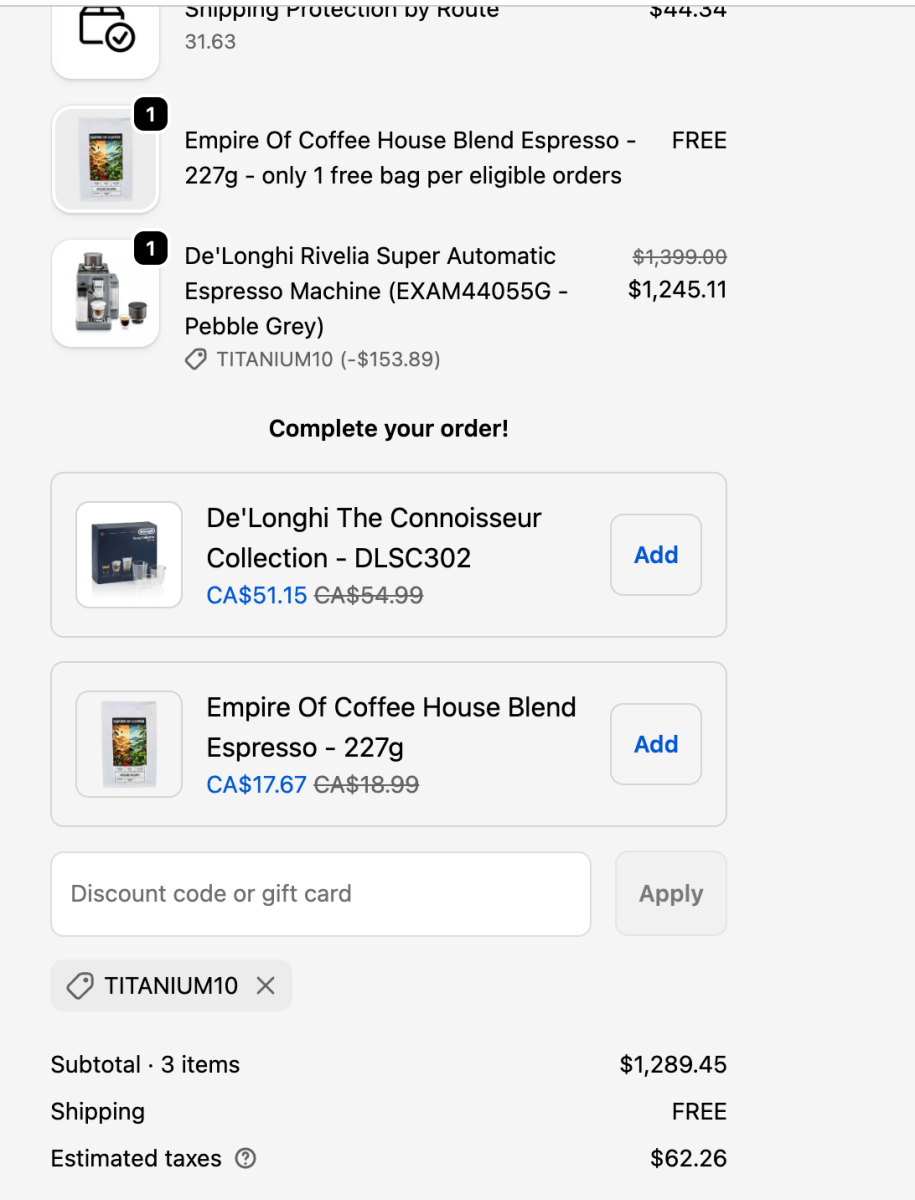Click the CA$51.15 sale price
The height and width of the screenshot is (1200, 915).
pyautogui.click(x=257, y=595)
